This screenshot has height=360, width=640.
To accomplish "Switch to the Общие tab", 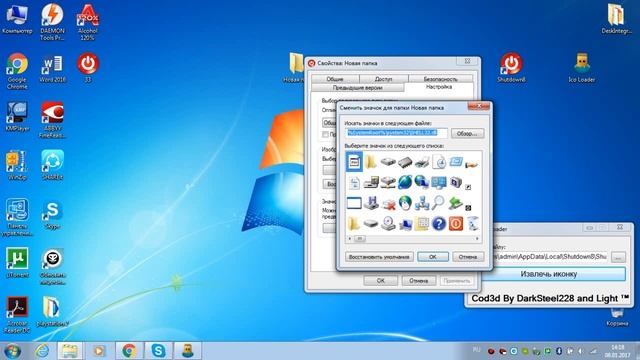I will pyautogui.click(x=335, y=79).
